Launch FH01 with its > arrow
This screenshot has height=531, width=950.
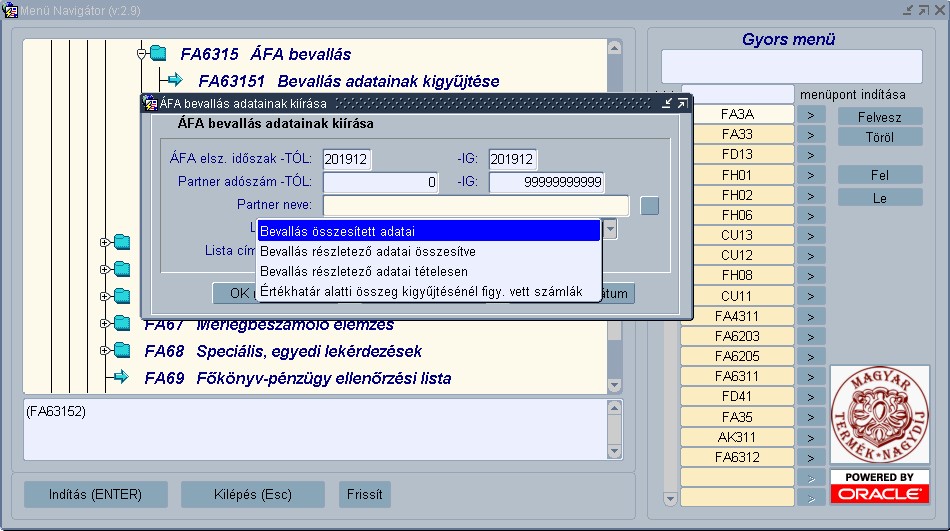point(811,175)
